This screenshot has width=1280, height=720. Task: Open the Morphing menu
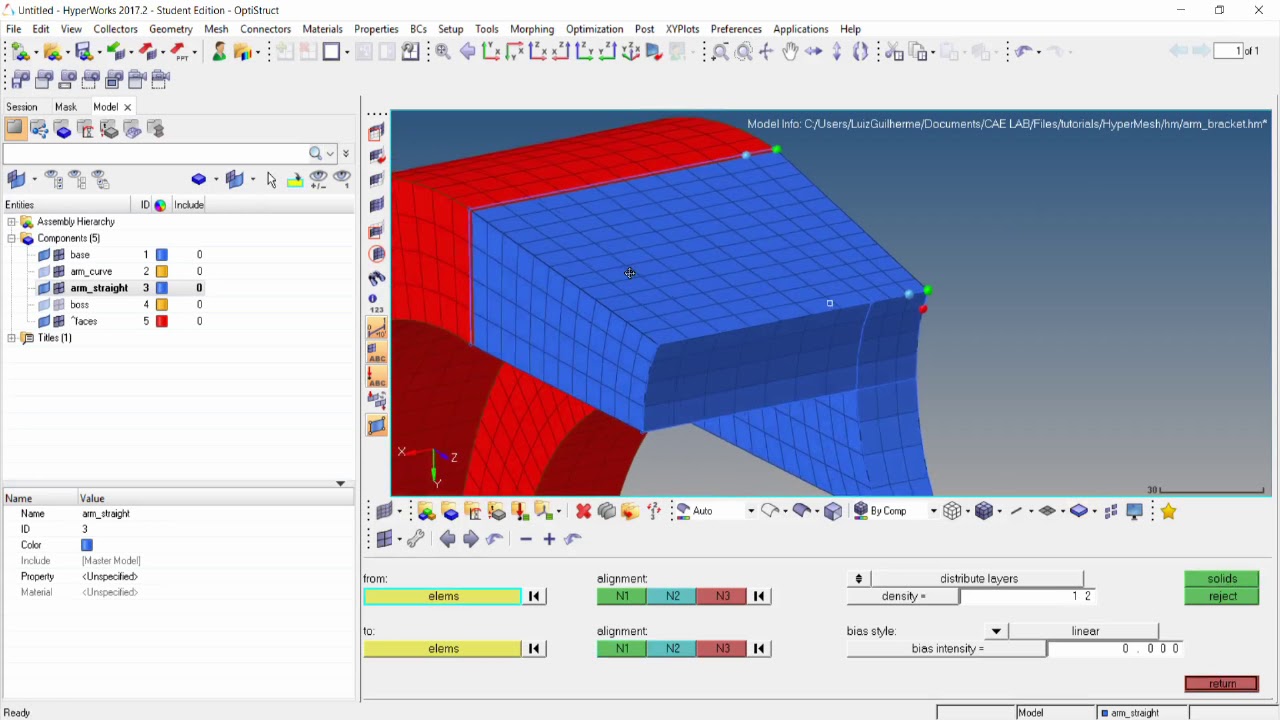(532, 29)
